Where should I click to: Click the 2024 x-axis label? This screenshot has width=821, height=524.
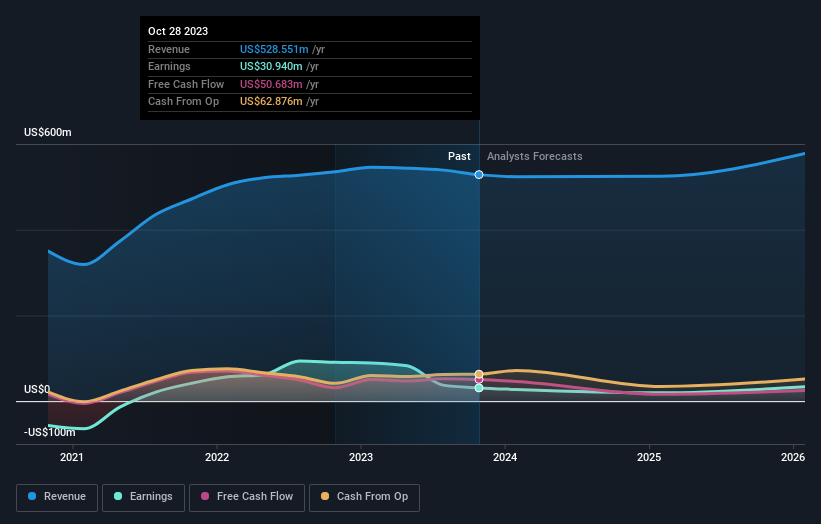pos(505,457)
